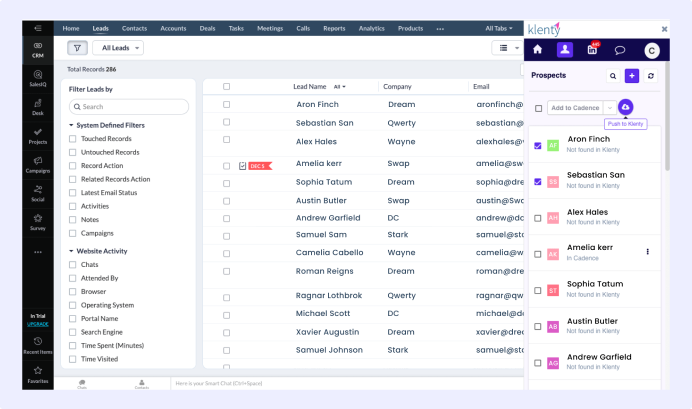692x409 pixels.
Task: Uncheck the Aron Finch prospect checkbox
Action: click(539, 145)
